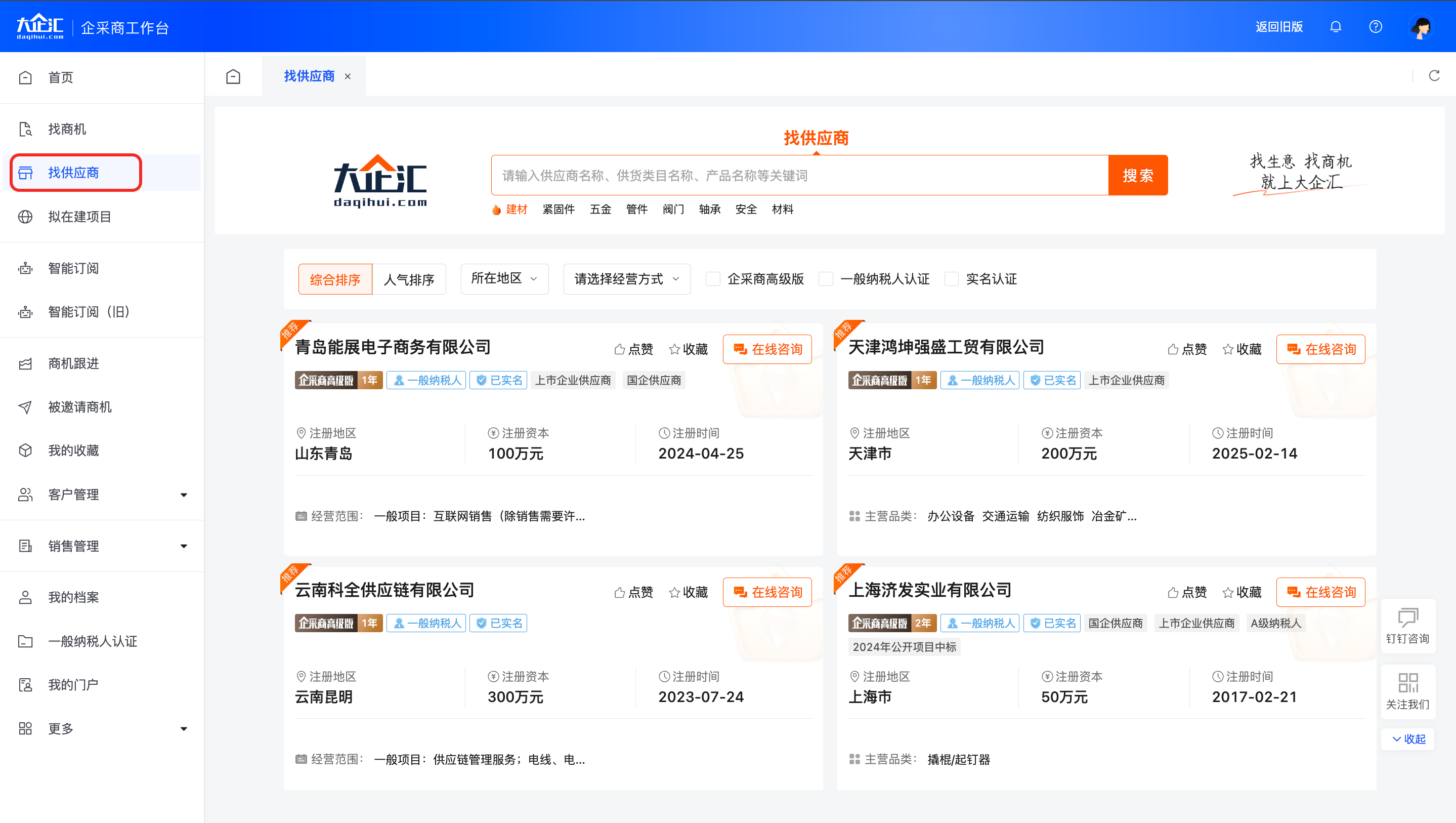
Task: Click the 我的收藏 box icon
Action: pyautogui.click(x=25, y=450)
